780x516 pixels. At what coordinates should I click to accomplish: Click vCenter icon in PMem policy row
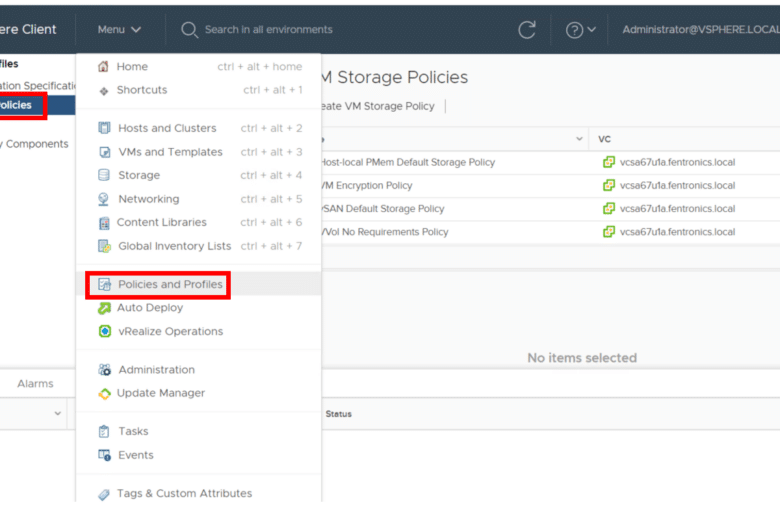pos(608,162)
